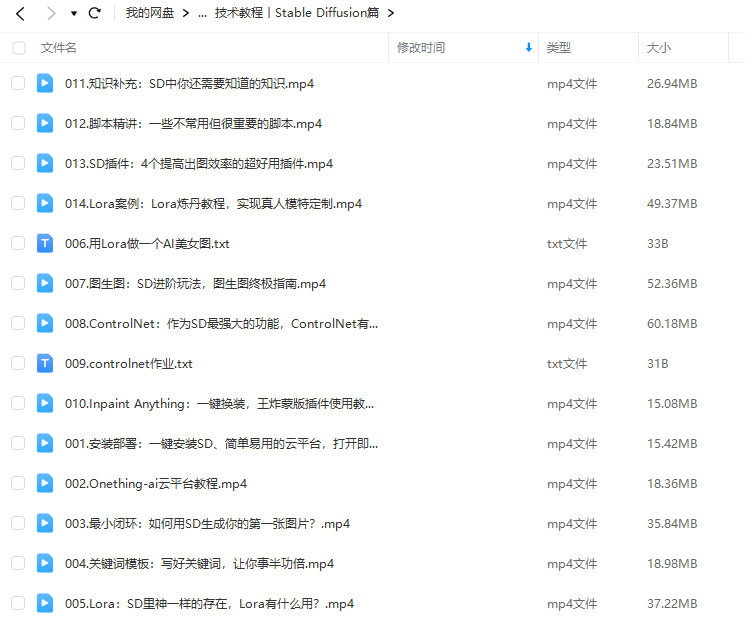Check the box for 012.脚本精讲 file

point(18,123)
